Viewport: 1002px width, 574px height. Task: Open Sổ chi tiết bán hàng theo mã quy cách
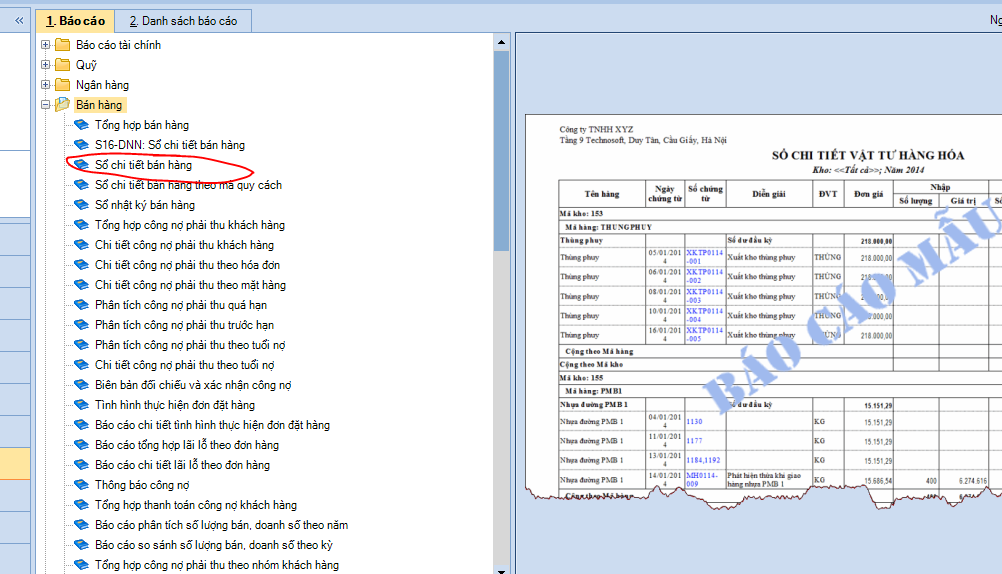pos(189,185)
